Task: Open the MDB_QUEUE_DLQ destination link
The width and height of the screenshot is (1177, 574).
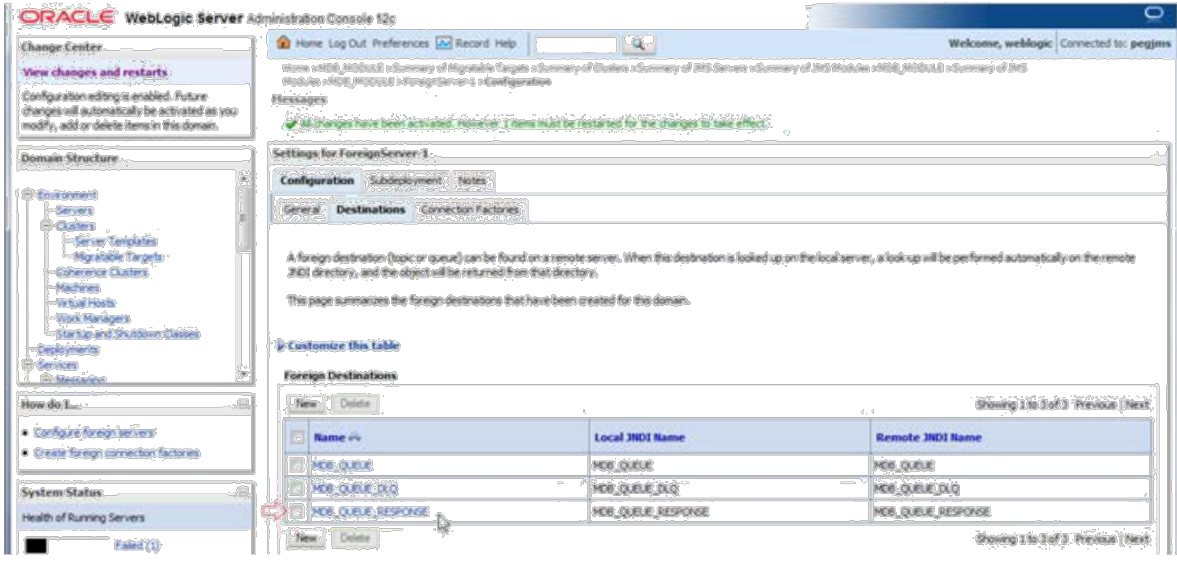Action: tap(355, 488)
